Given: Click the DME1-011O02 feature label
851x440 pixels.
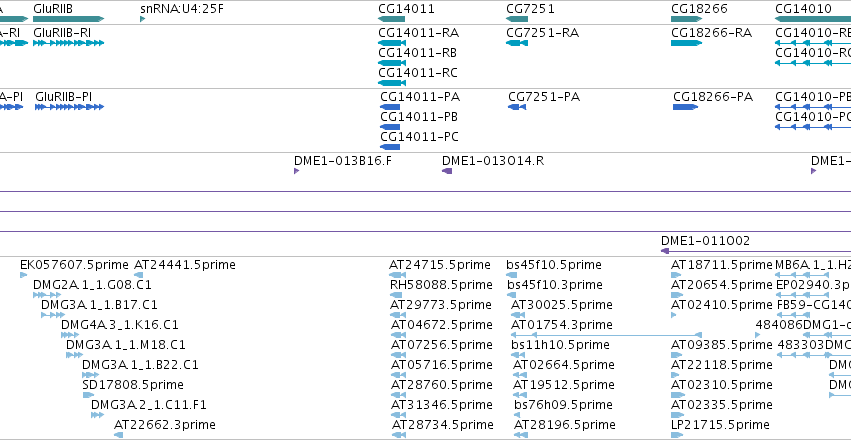Looking at the screenshot, I should (705, 240).
